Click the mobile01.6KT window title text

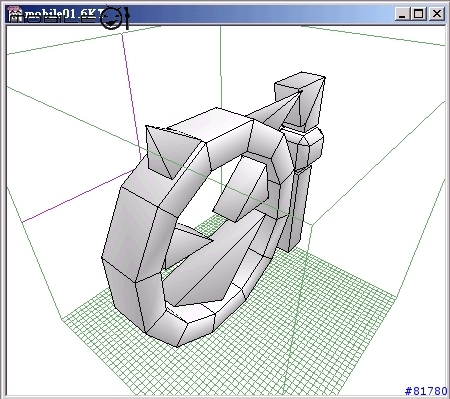63,14
